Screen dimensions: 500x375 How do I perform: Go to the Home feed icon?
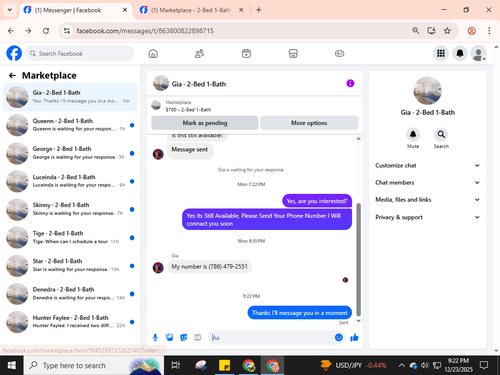click(153, 53)
